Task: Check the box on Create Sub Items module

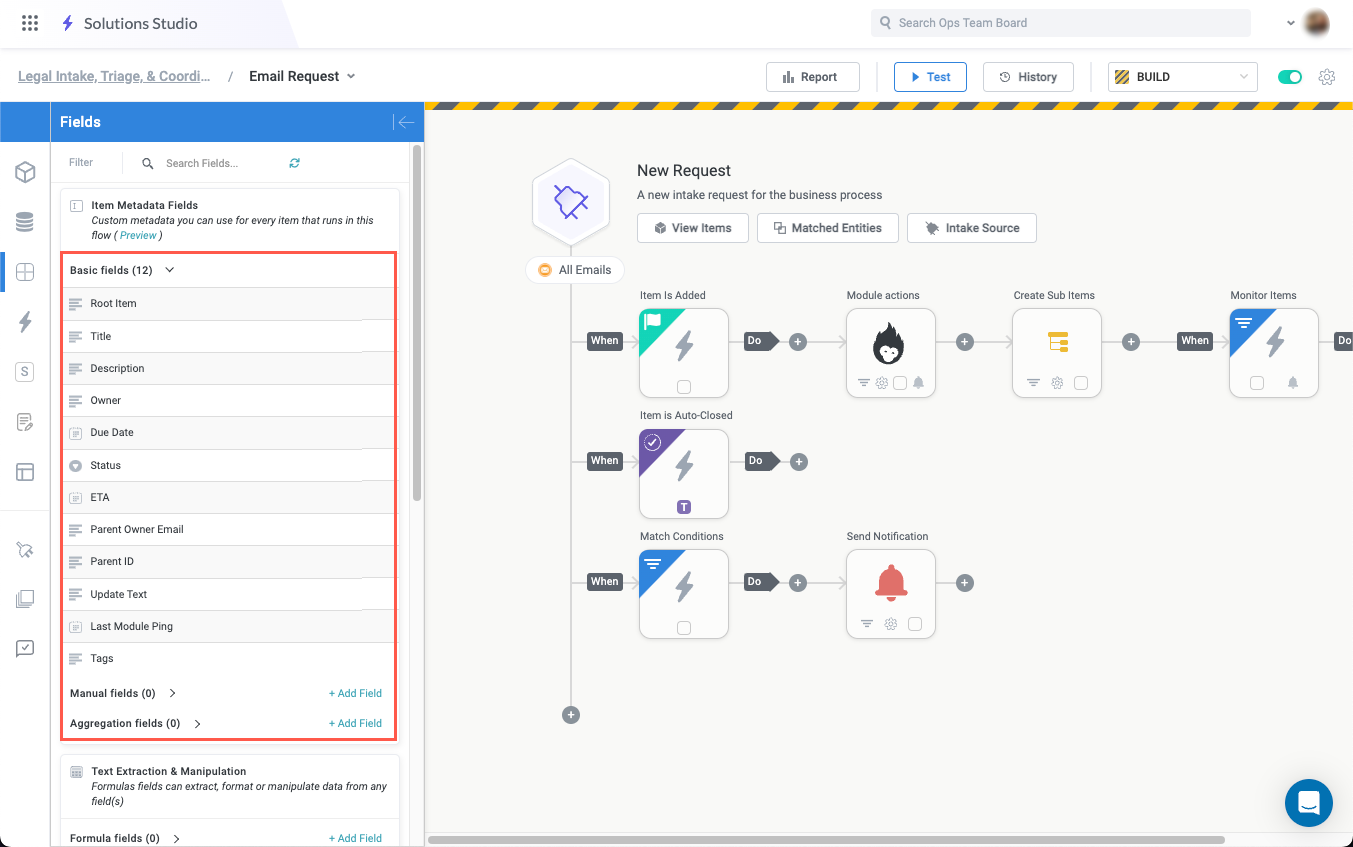Action: (1081, 383)
